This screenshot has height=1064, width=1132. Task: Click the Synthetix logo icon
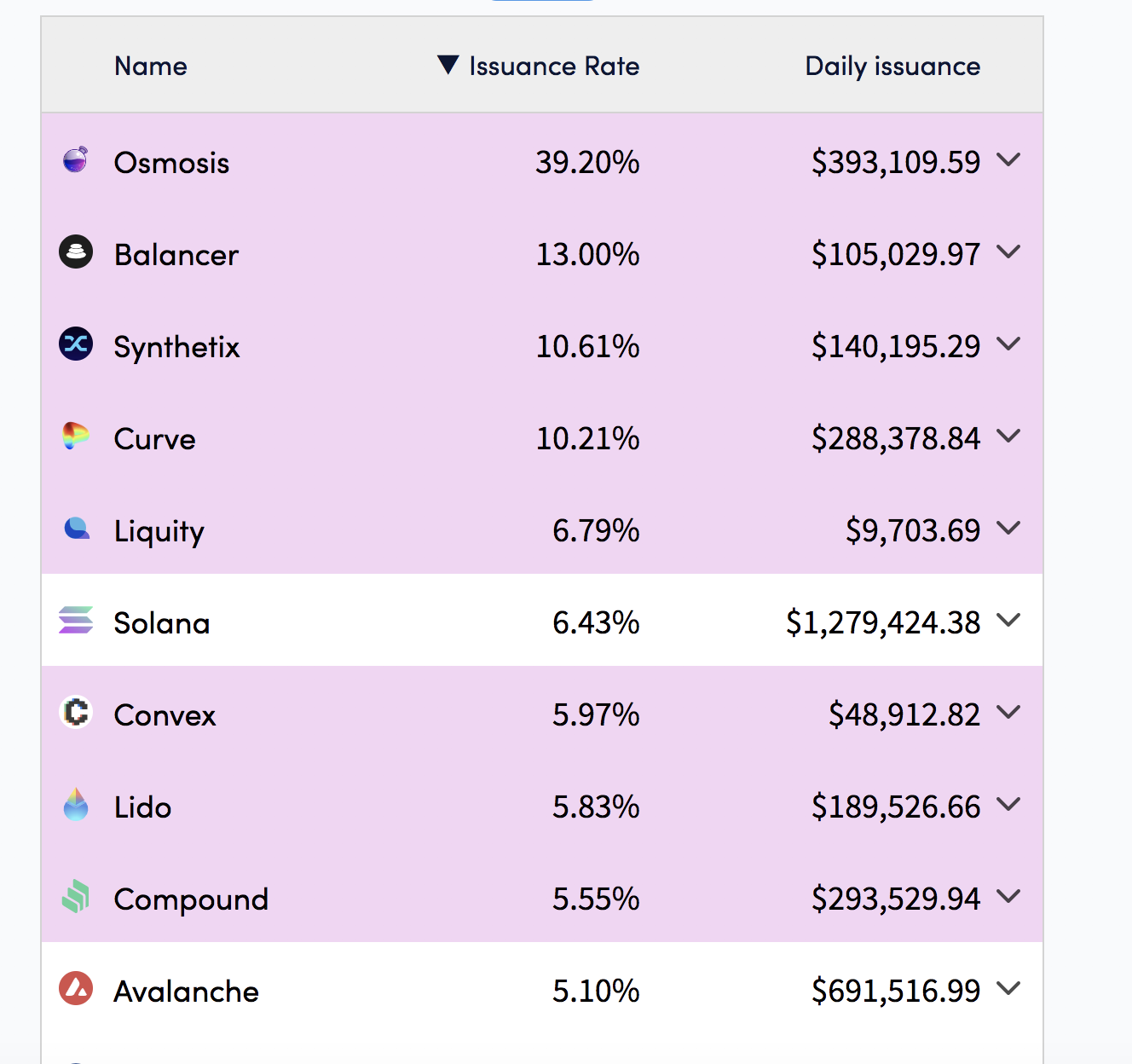76,344
